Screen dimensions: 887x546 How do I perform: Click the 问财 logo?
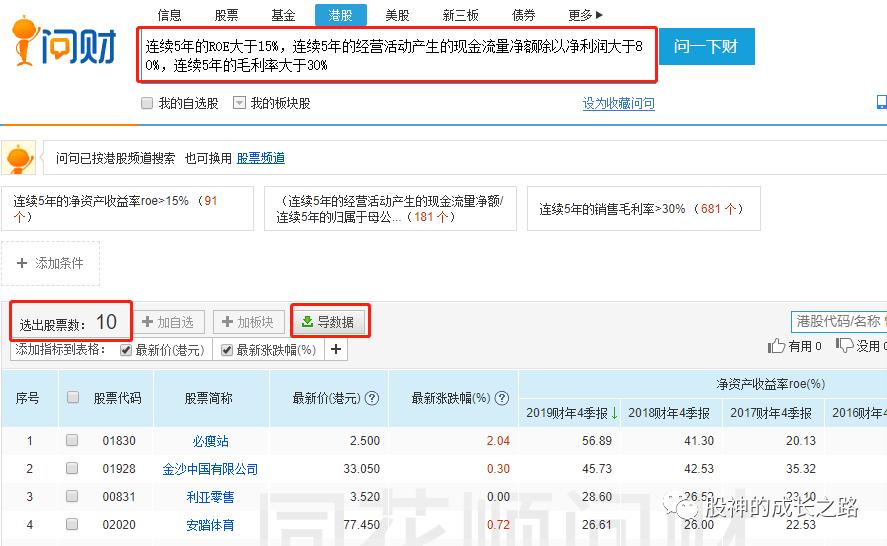64,42
